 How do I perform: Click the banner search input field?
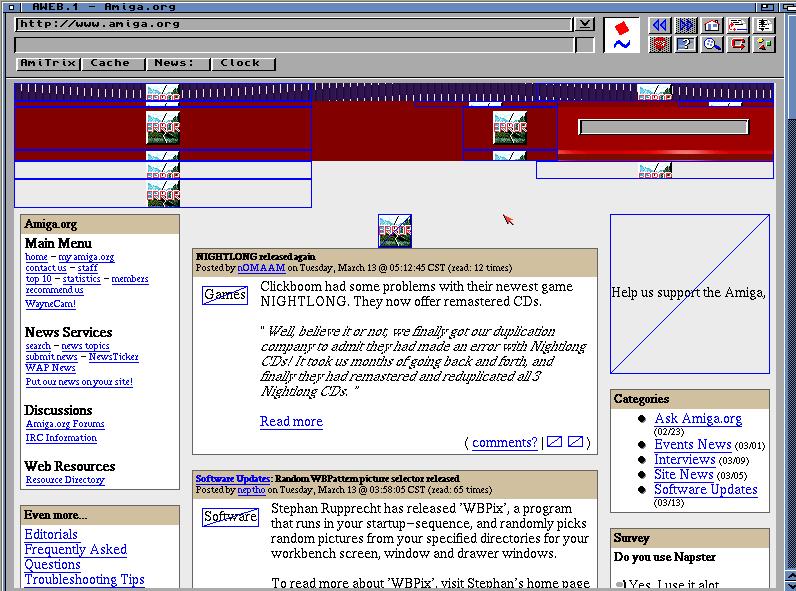[664, 127]
